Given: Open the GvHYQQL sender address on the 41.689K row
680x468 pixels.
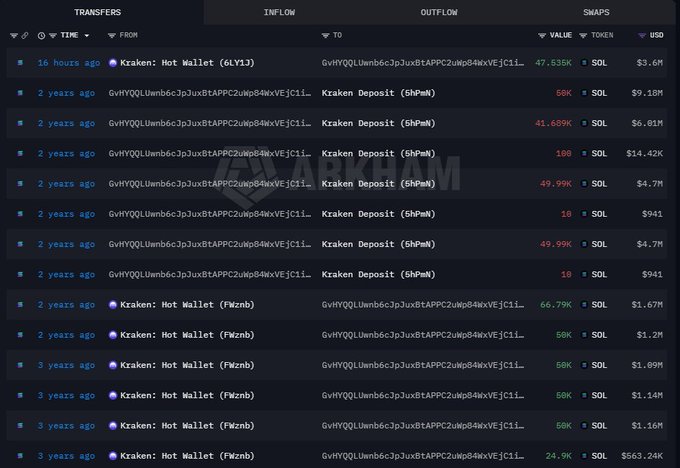Looking at the screenshot, I should [x=210, y=123].
